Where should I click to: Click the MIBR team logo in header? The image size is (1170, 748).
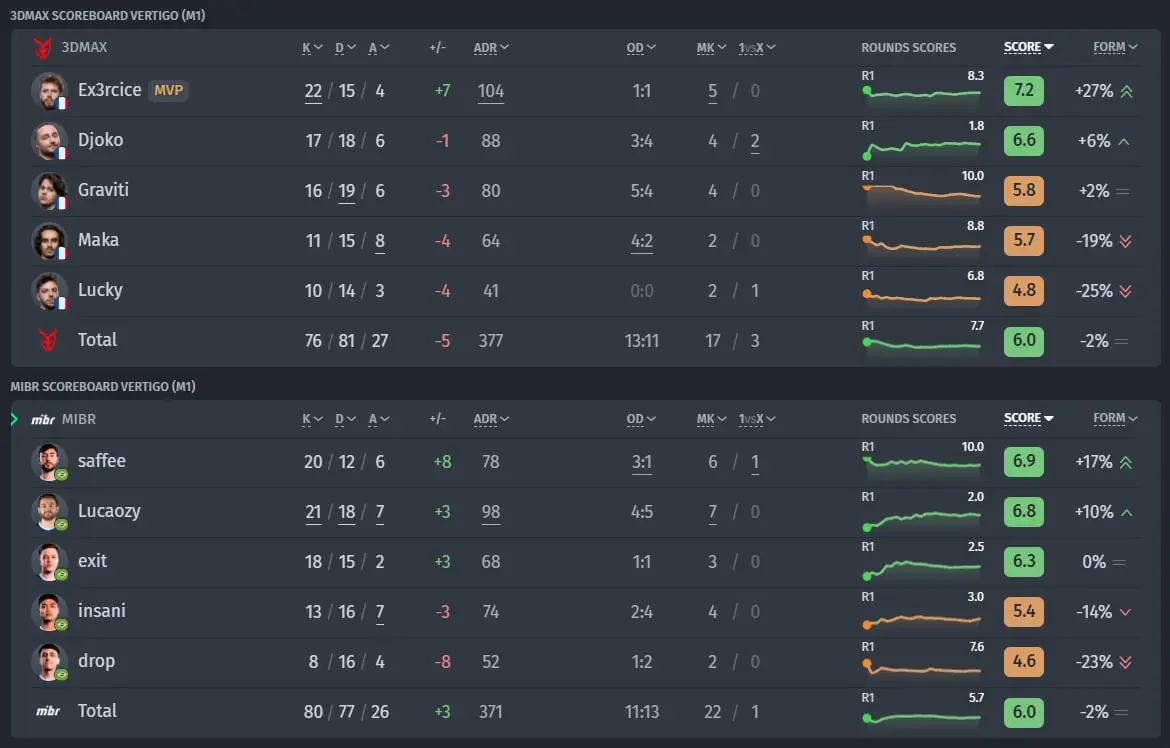click(x=43, y=420)
